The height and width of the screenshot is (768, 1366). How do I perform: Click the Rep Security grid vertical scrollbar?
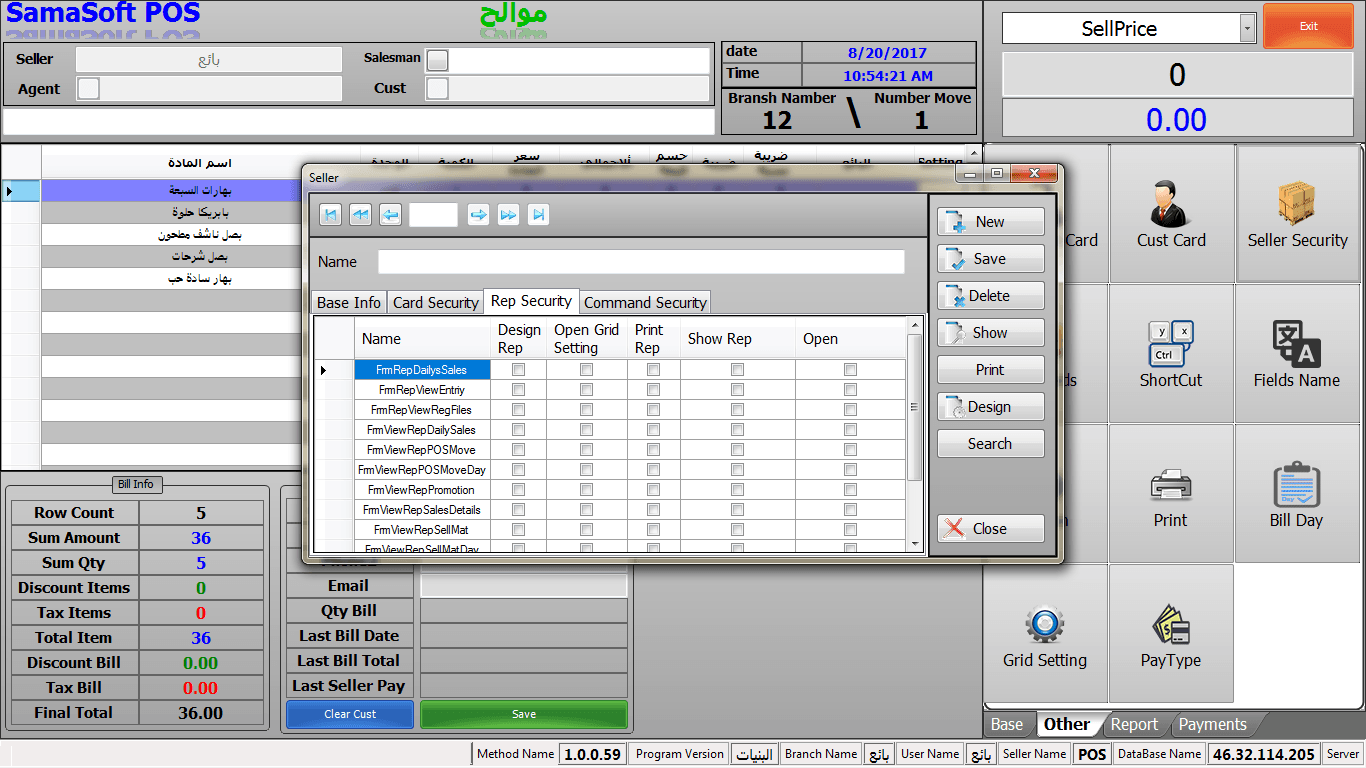tap(914, 434)
